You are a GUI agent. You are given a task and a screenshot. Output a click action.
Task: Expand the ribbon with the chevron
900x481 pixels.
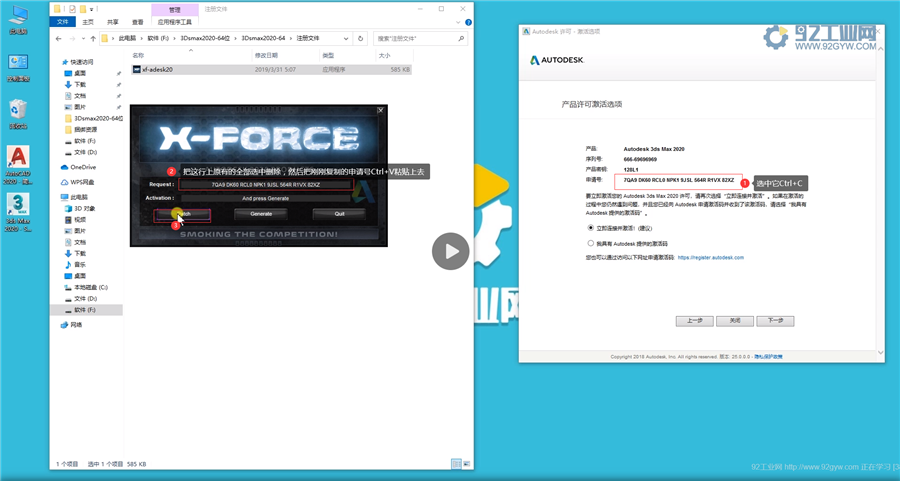click(x=458, y=22)
